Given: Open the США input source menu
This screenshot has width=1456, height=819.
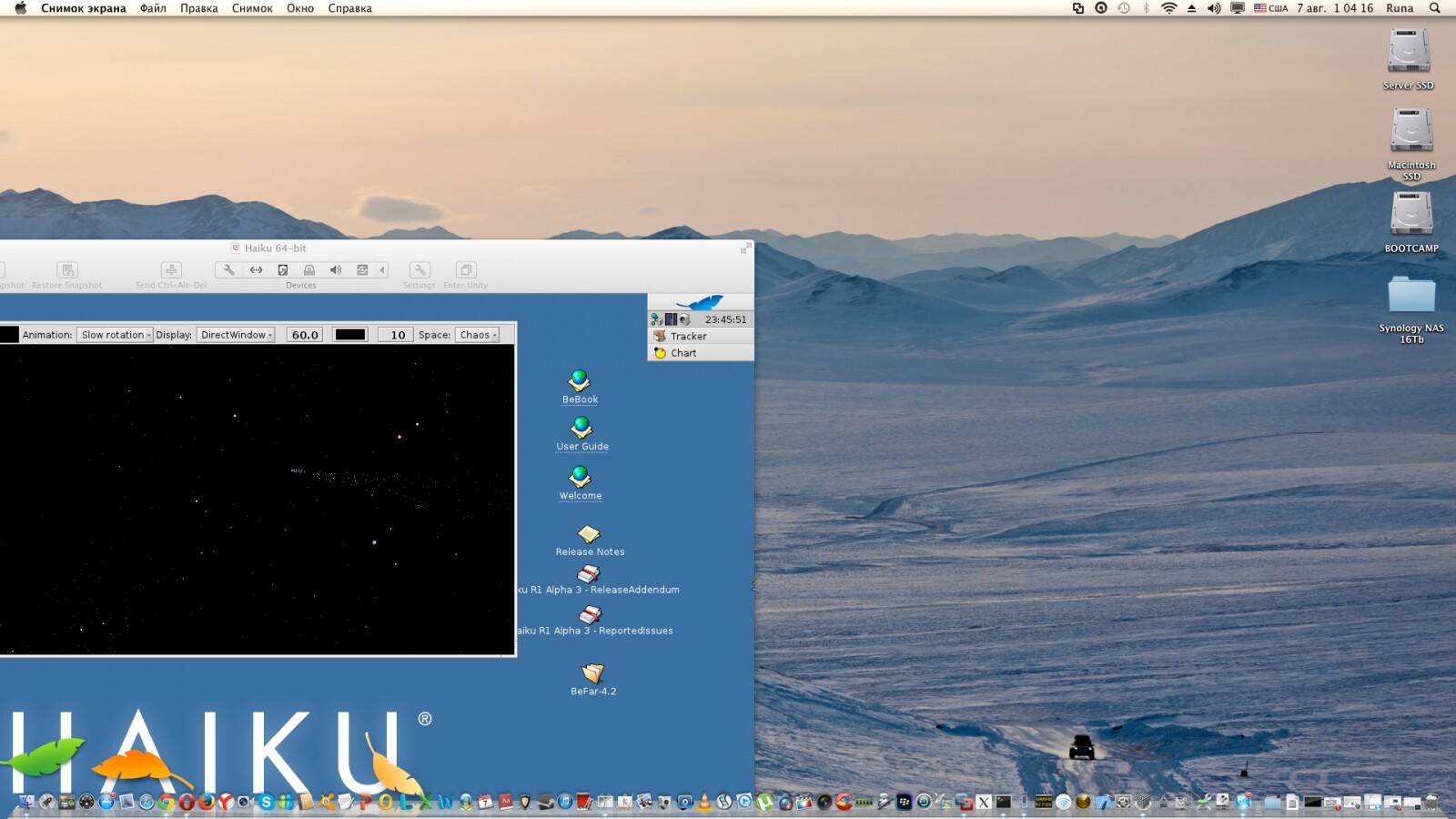Looking at the screenshot, I should (1270, 8).
